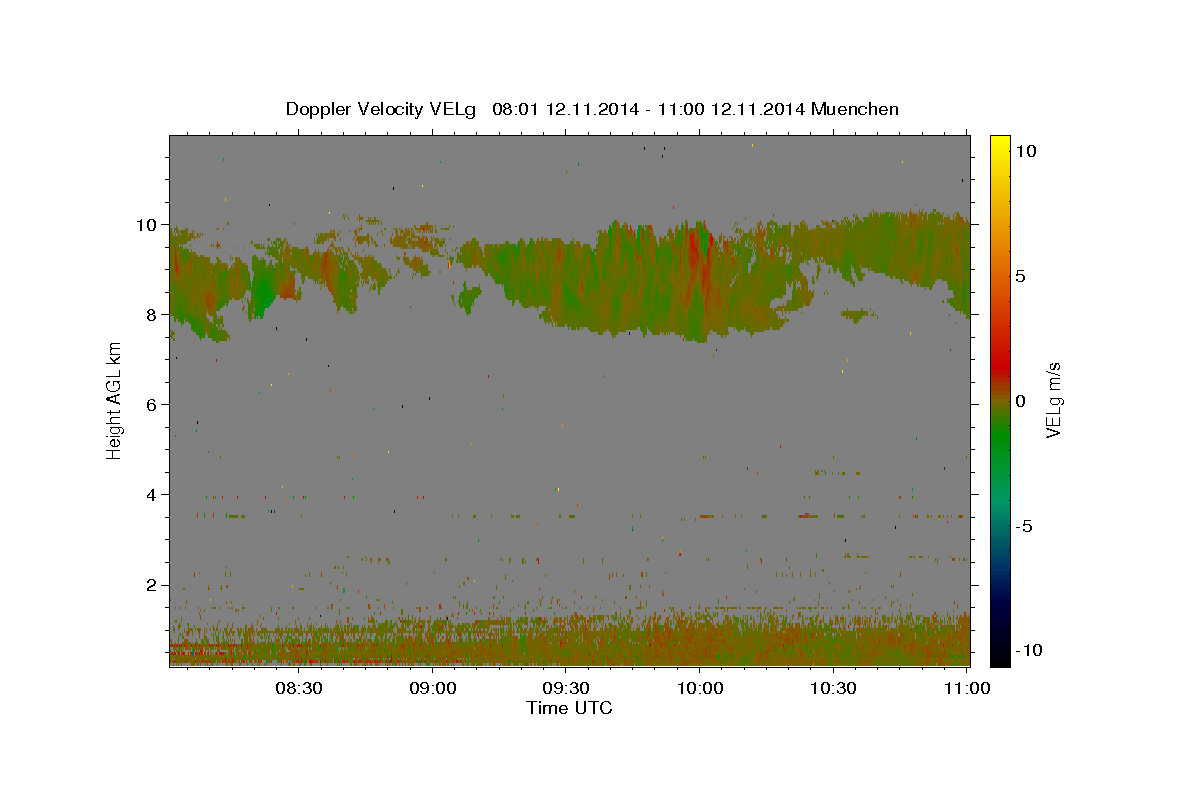This screenshot has width=1200, height=800.
Task: Click the 09:00 time tick label
Action: [x=433, y=689]
